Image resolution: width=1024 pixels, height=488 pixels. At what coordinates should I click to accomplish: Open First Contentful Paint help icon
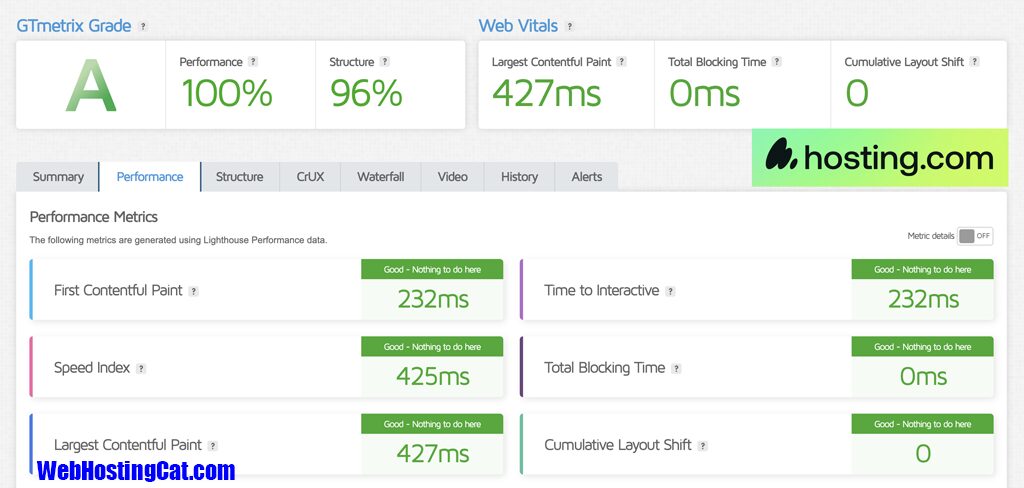[x=193, y=291]
